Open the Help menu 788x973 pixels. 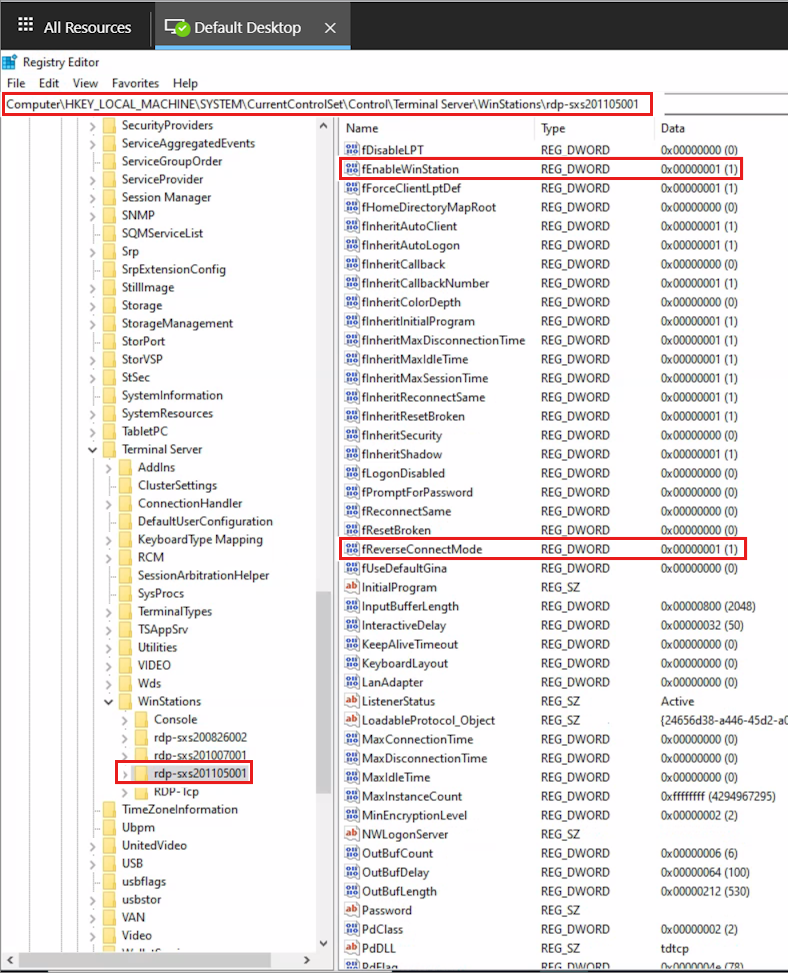pos(185,83)
